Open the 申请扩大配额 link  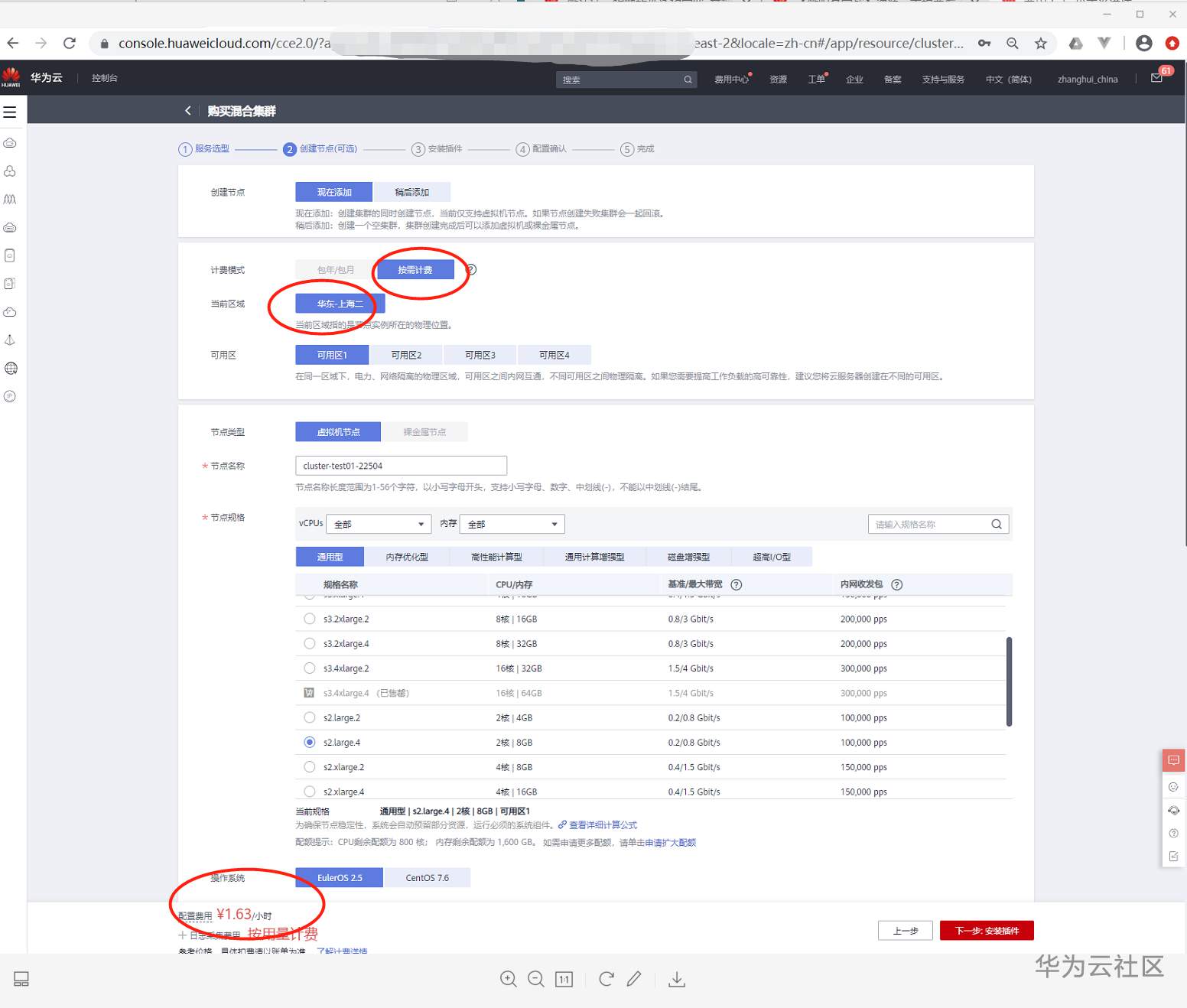pyautogui.click(x=671, y=843)
